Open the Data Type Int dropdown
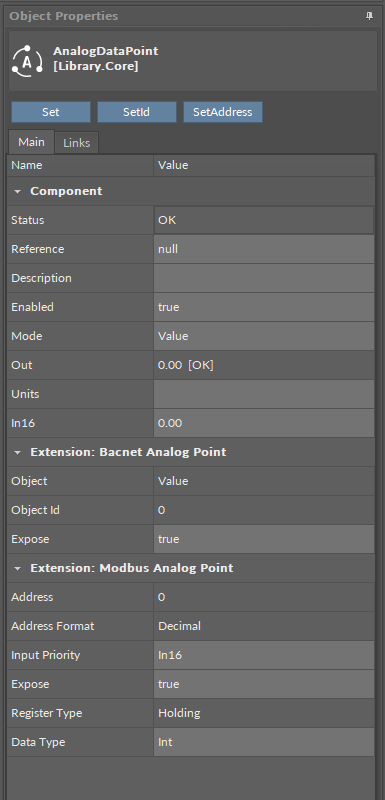The height and width of the screenshot is (800, 385). click(x=264, y=742)
